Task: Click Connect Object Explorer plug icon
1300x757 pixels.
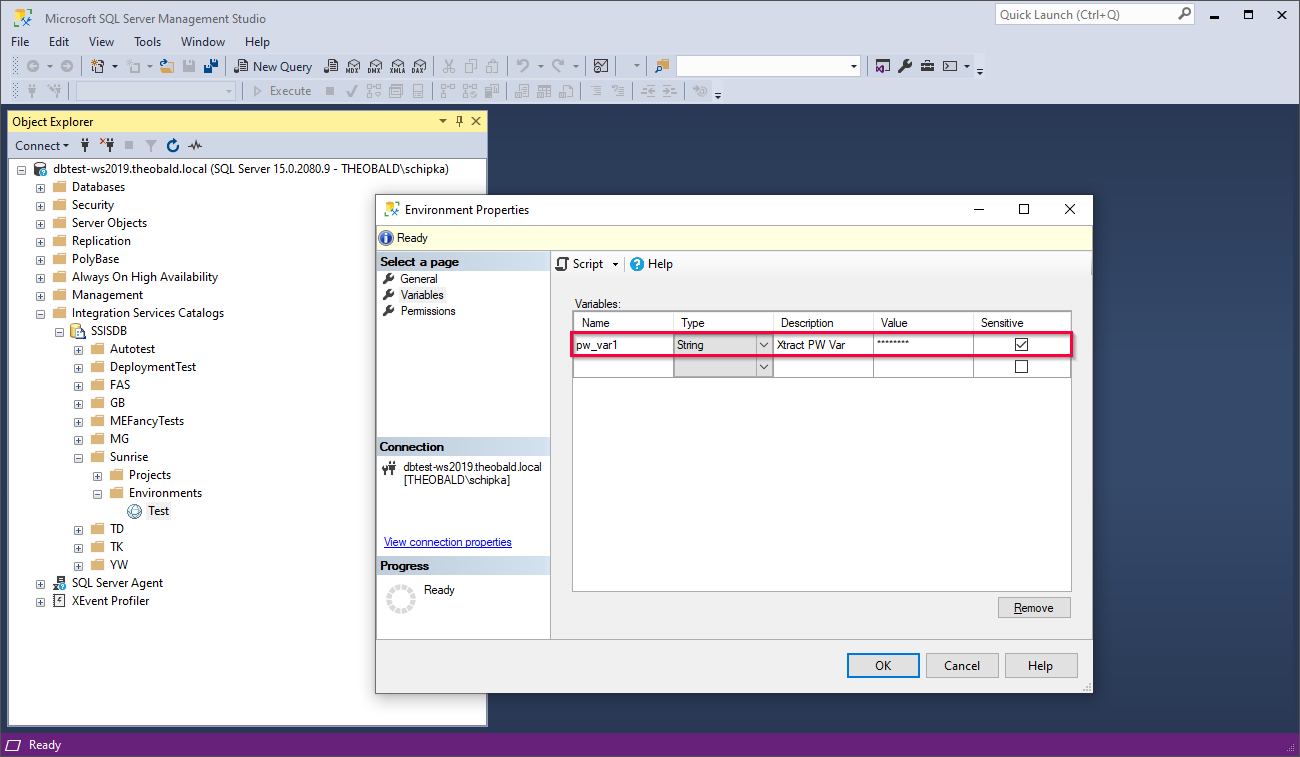Action: click(x=85, y=145)
